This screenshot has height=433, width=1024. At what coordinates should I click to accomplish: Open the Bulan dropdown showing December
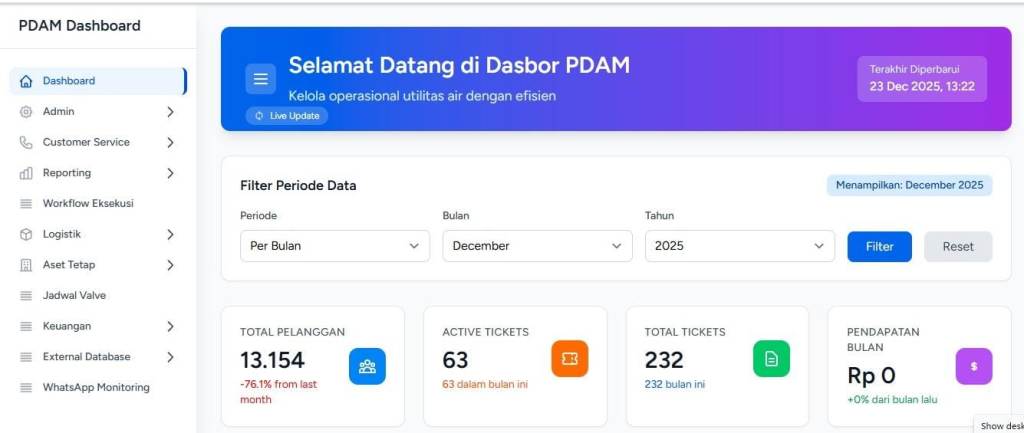pos(537,246)
